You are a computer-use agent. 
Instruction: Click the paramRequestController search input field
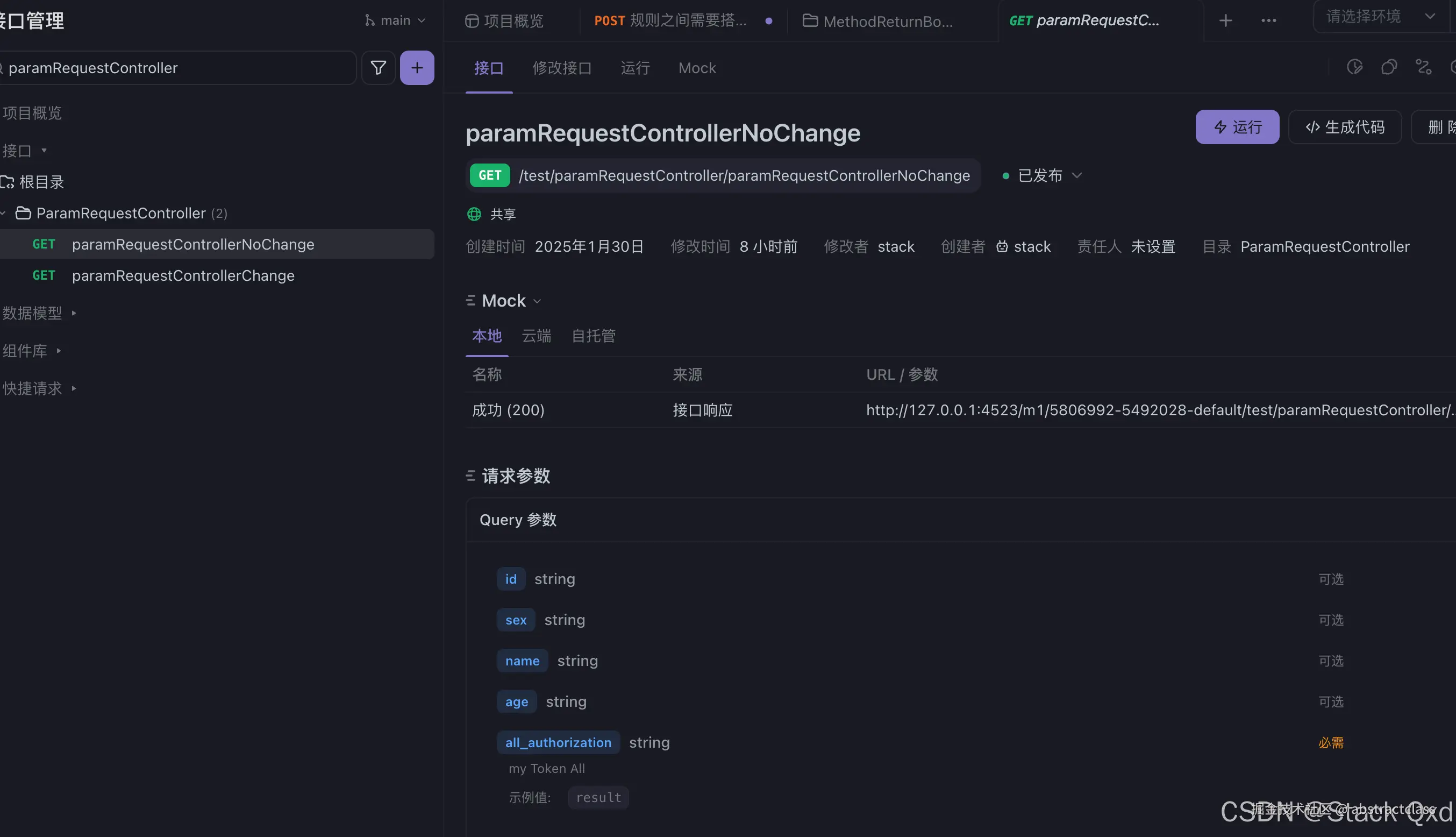click(173, 68)
